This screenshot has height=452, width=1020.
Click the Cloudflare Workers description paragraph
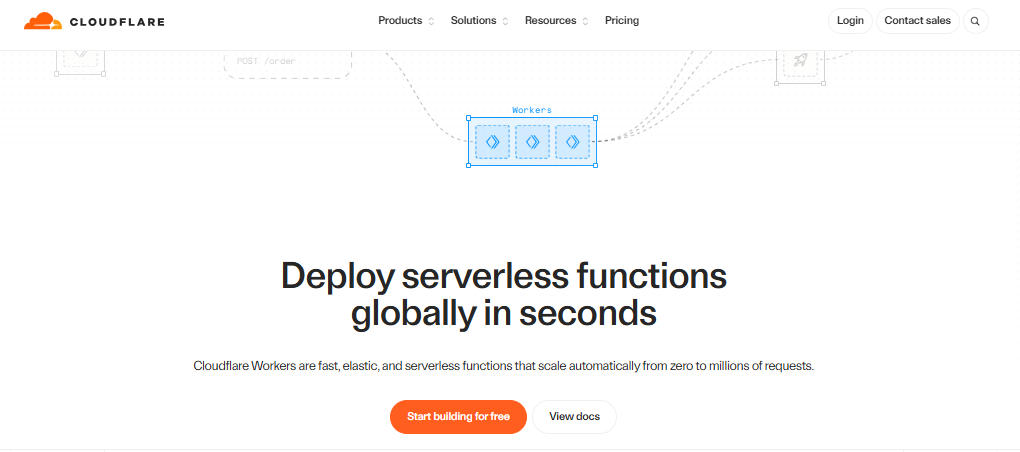pos(503,366)
